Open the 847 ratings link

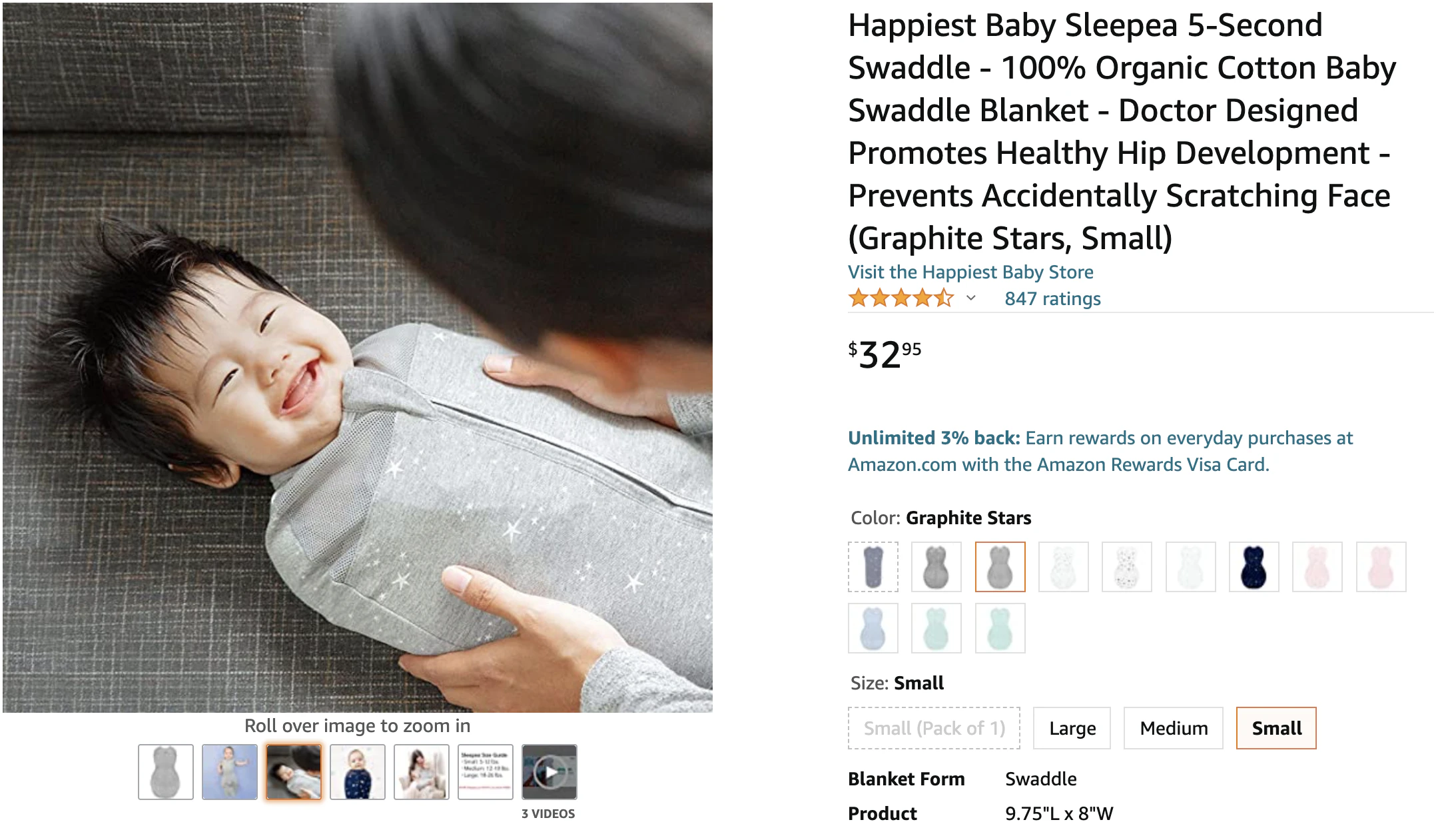[x=1052, y=298]
